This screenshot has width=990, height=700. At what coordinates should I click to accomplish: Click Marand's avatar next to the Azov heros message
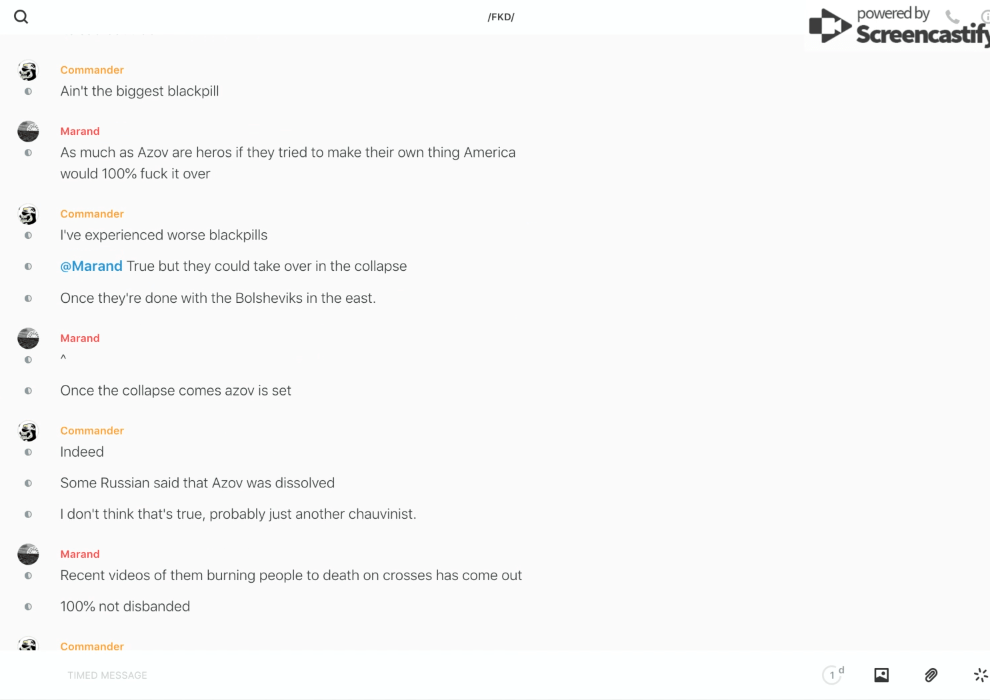tap(28, 132)
